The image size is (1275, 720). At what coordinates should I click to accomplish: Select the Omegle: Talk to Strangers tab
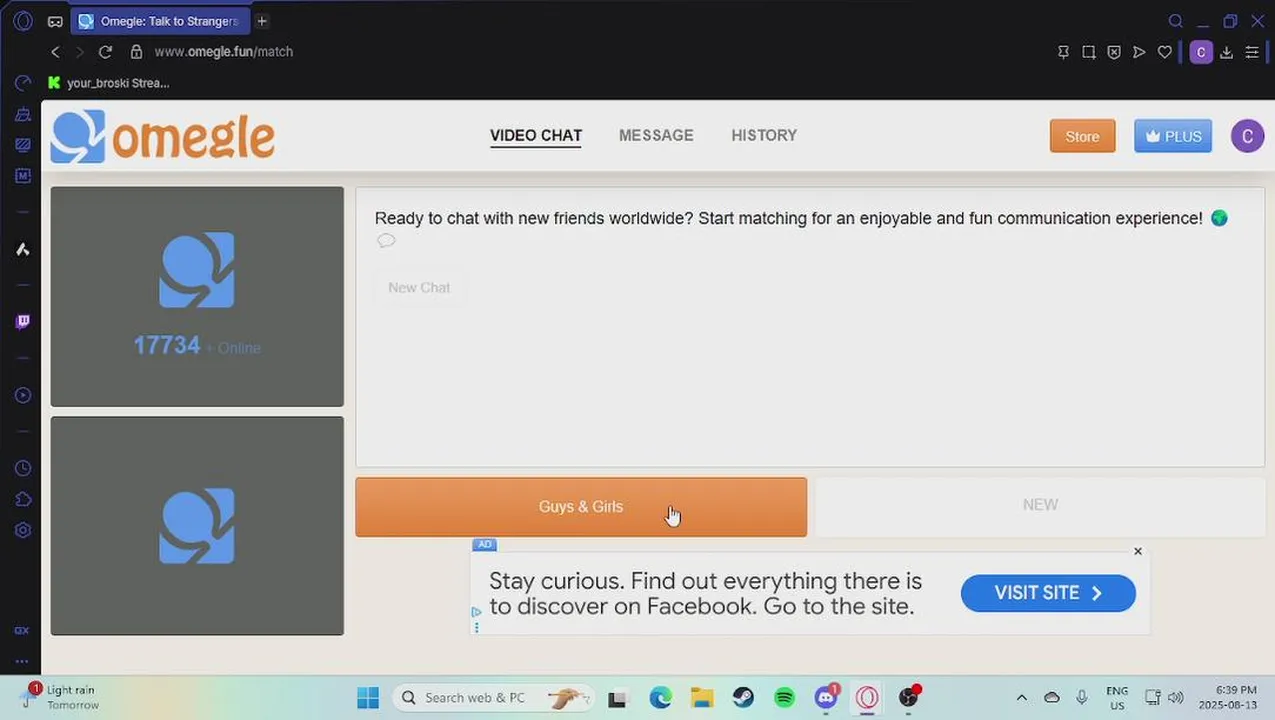[x=160, y=21]
